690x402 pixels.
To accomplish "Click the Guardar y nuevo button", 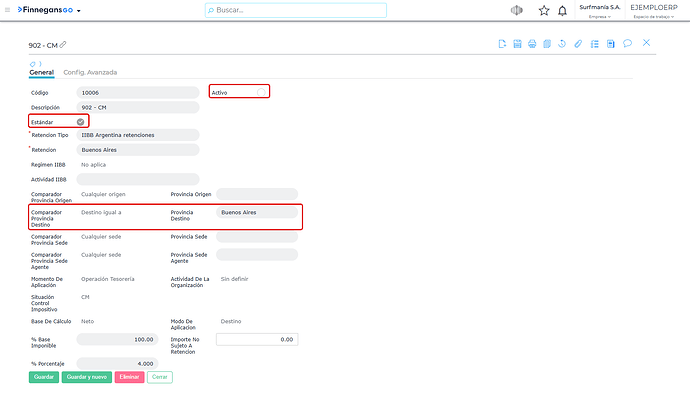I will [87, 377].
